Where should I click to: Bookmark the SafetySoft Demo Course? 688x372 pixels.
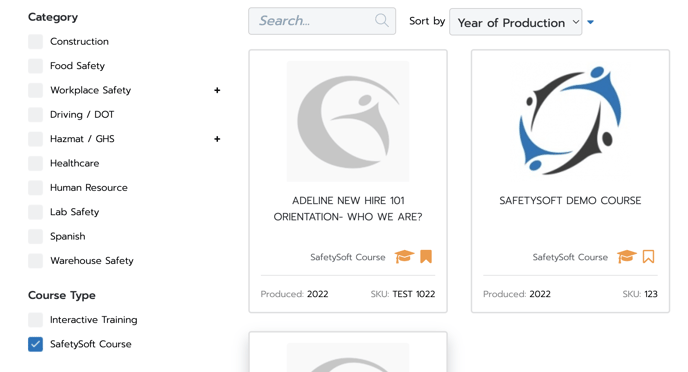tap(649, 256)
